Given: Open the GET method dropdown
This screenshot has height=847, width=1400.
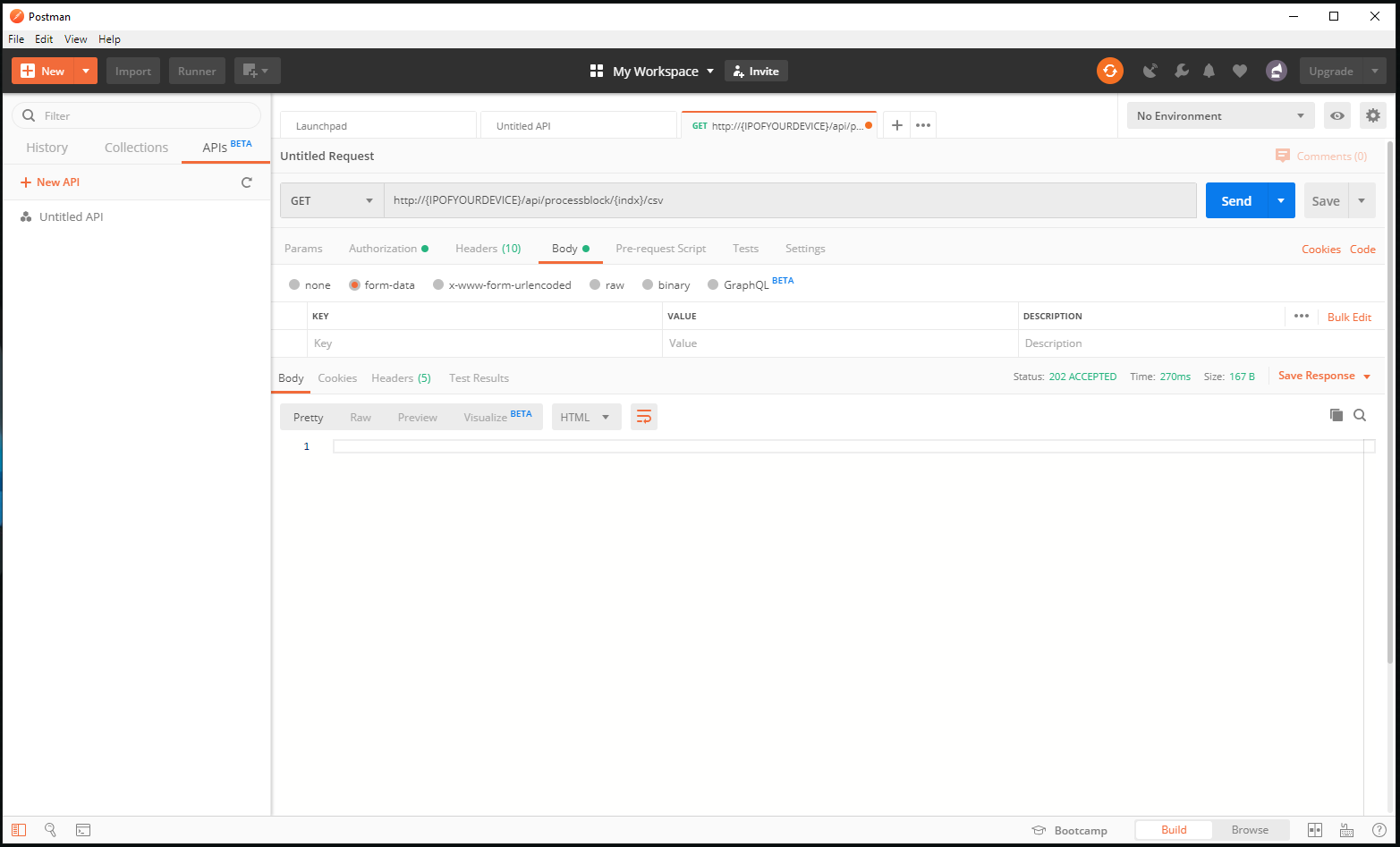Looking at the screenshot, I should pos(332,200).
